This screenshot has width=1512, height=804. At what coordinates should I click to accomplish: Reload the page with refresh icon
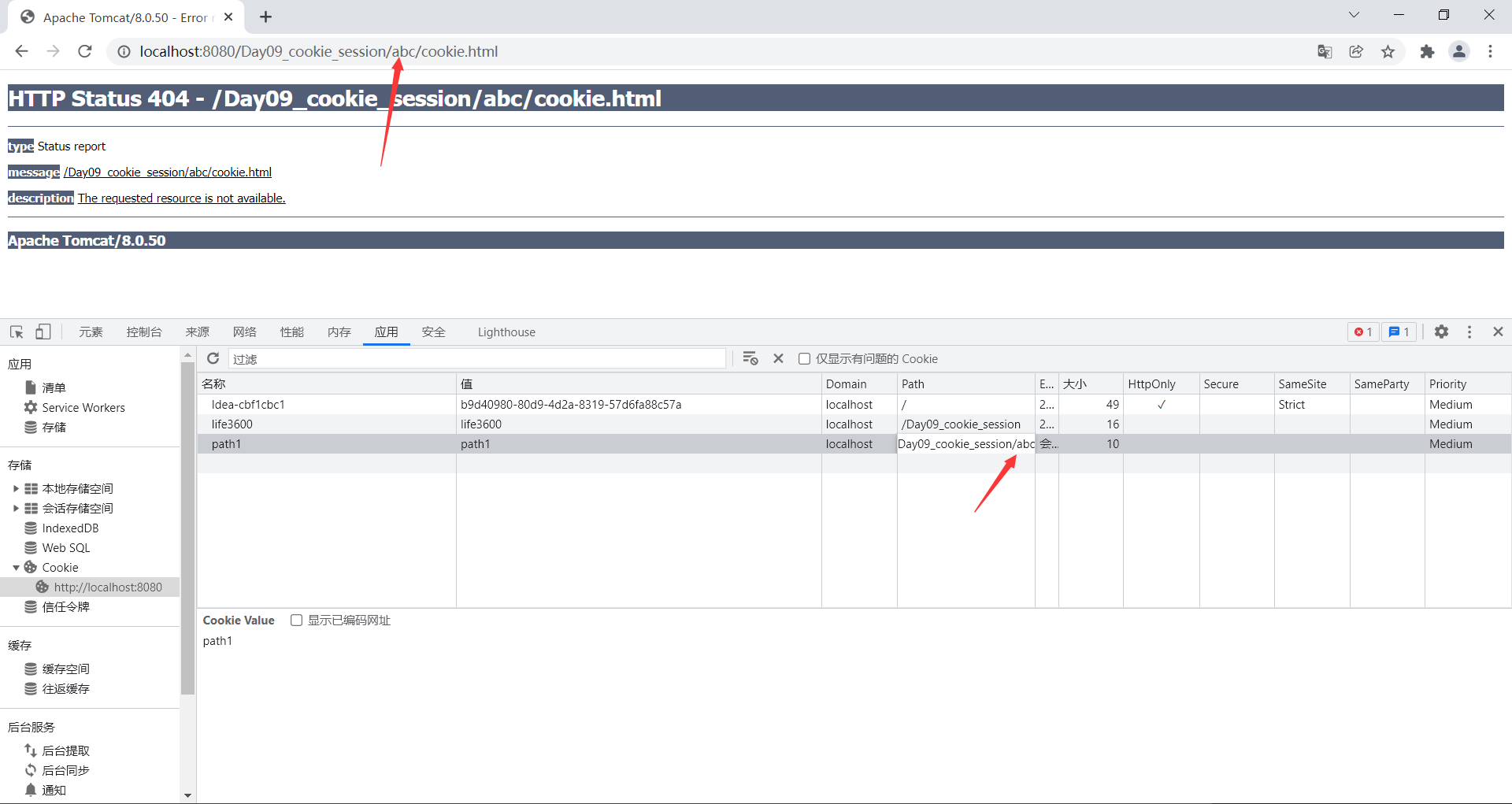tap(85, 51)
